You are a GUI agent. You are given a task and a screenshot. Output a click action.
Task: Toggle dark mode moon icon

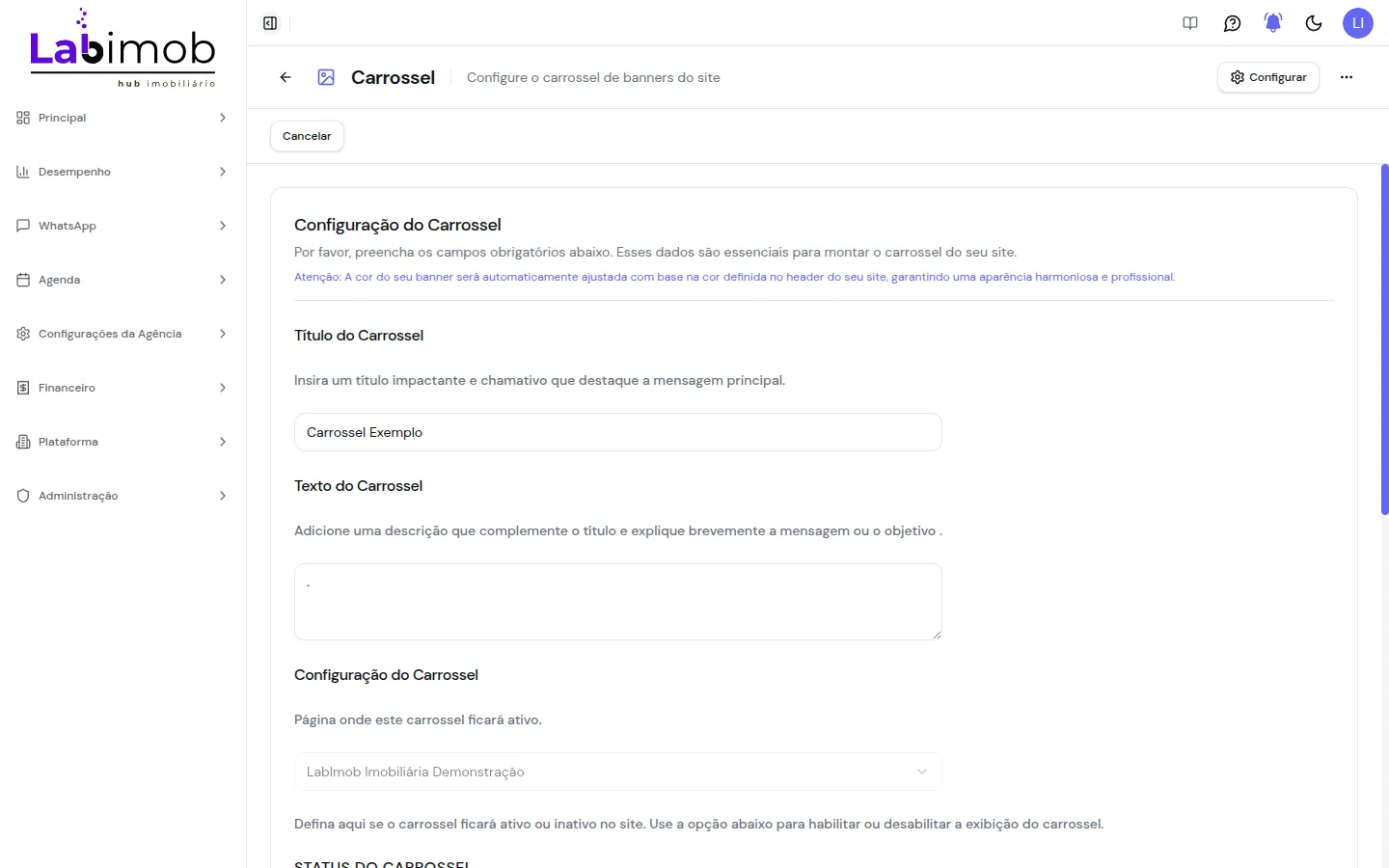(x=1314, y=23)
